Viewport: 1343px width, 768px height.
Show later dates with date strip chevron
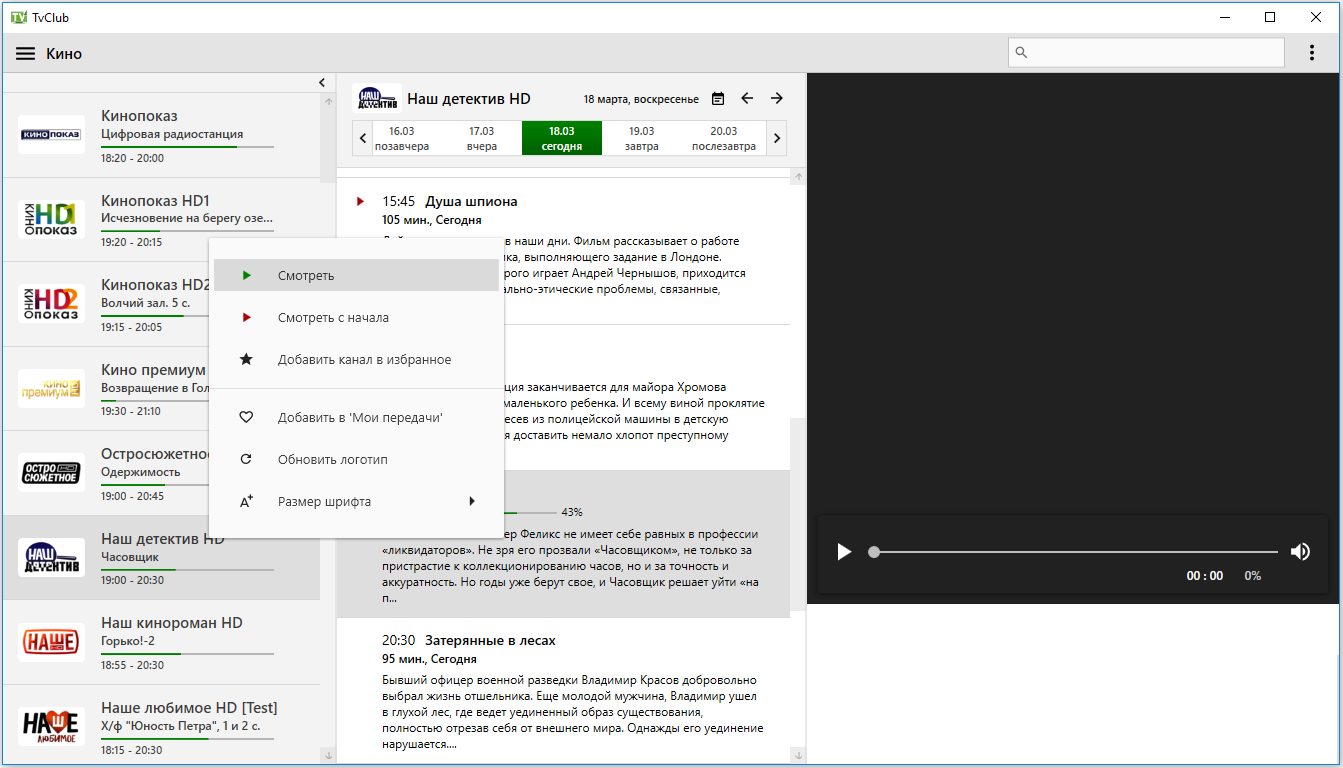coord(777,138)
